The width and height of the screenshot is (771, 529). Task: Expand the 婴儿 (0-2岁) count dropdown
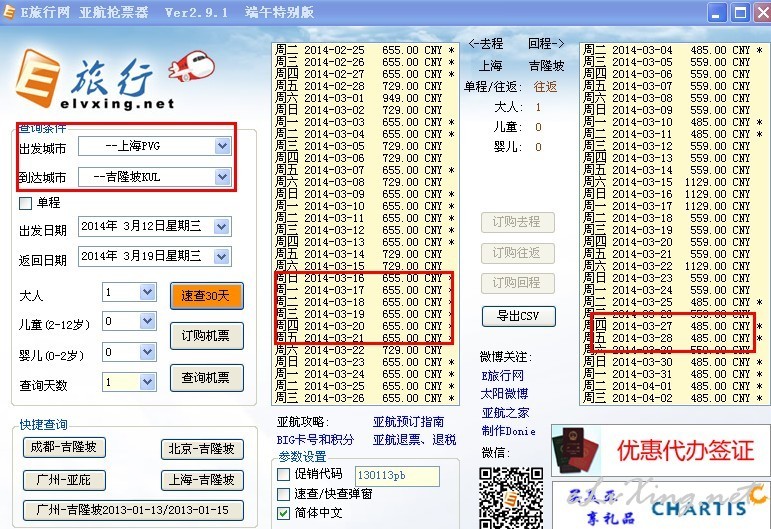click(148, 352)
